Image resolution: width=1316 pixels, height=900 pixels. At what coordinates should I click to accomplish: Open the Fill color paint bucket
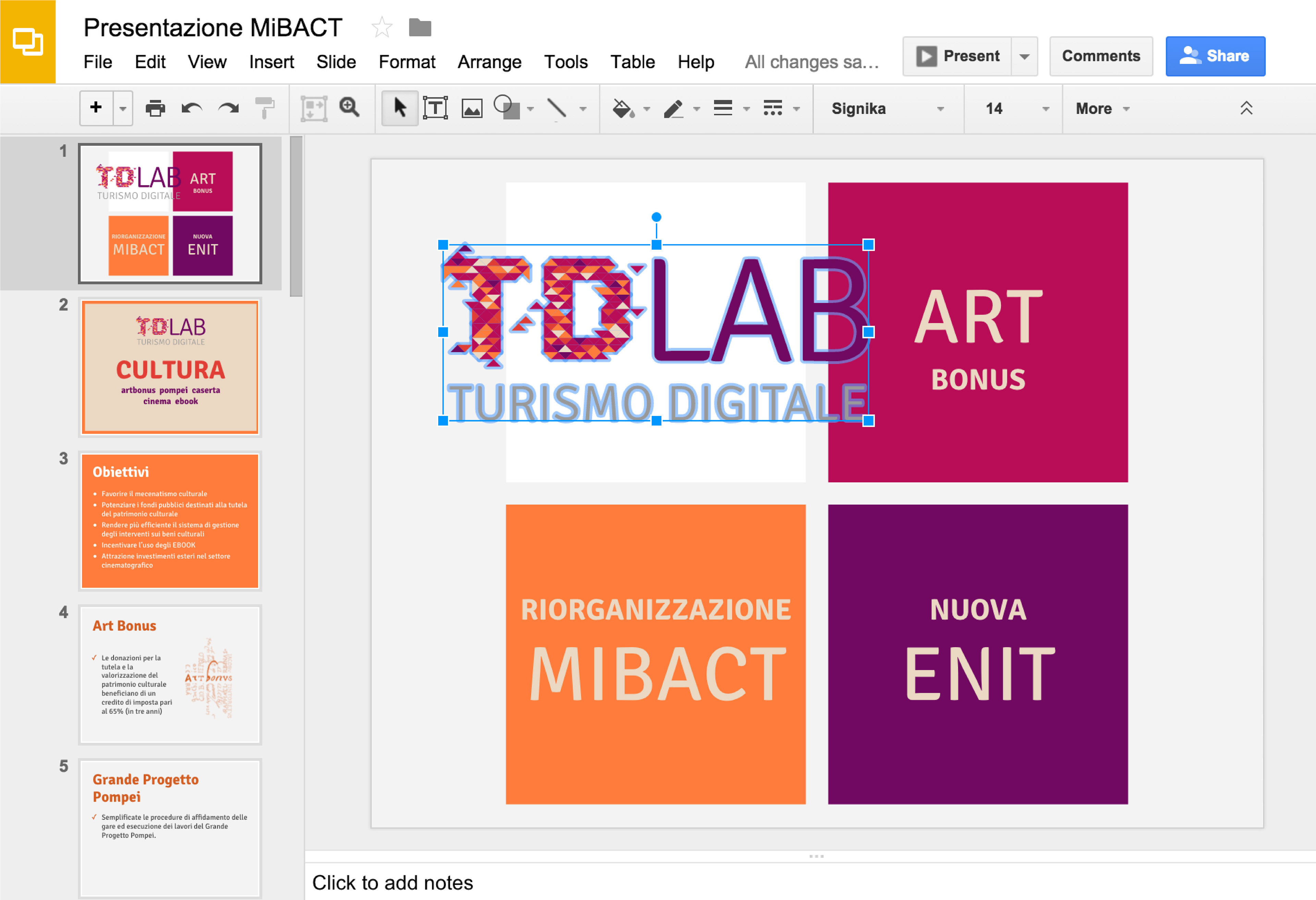(x=623, y=108)
